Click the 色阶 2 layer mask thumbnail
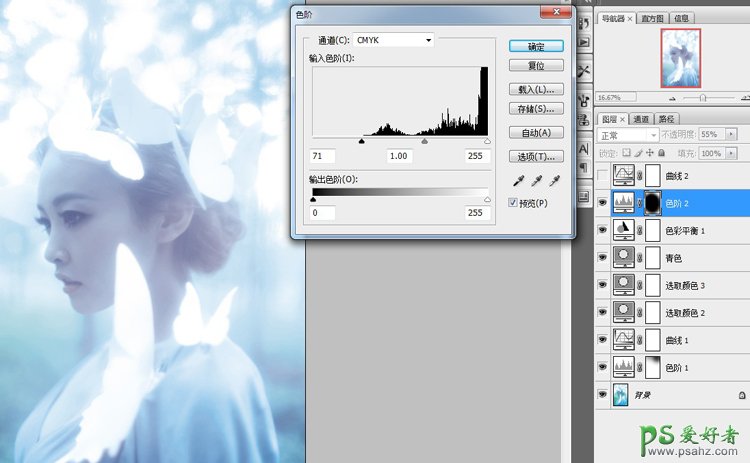Image resolution: width=750 pixels, height=463 pixels. pyautogui.click(x=651, y=203)
